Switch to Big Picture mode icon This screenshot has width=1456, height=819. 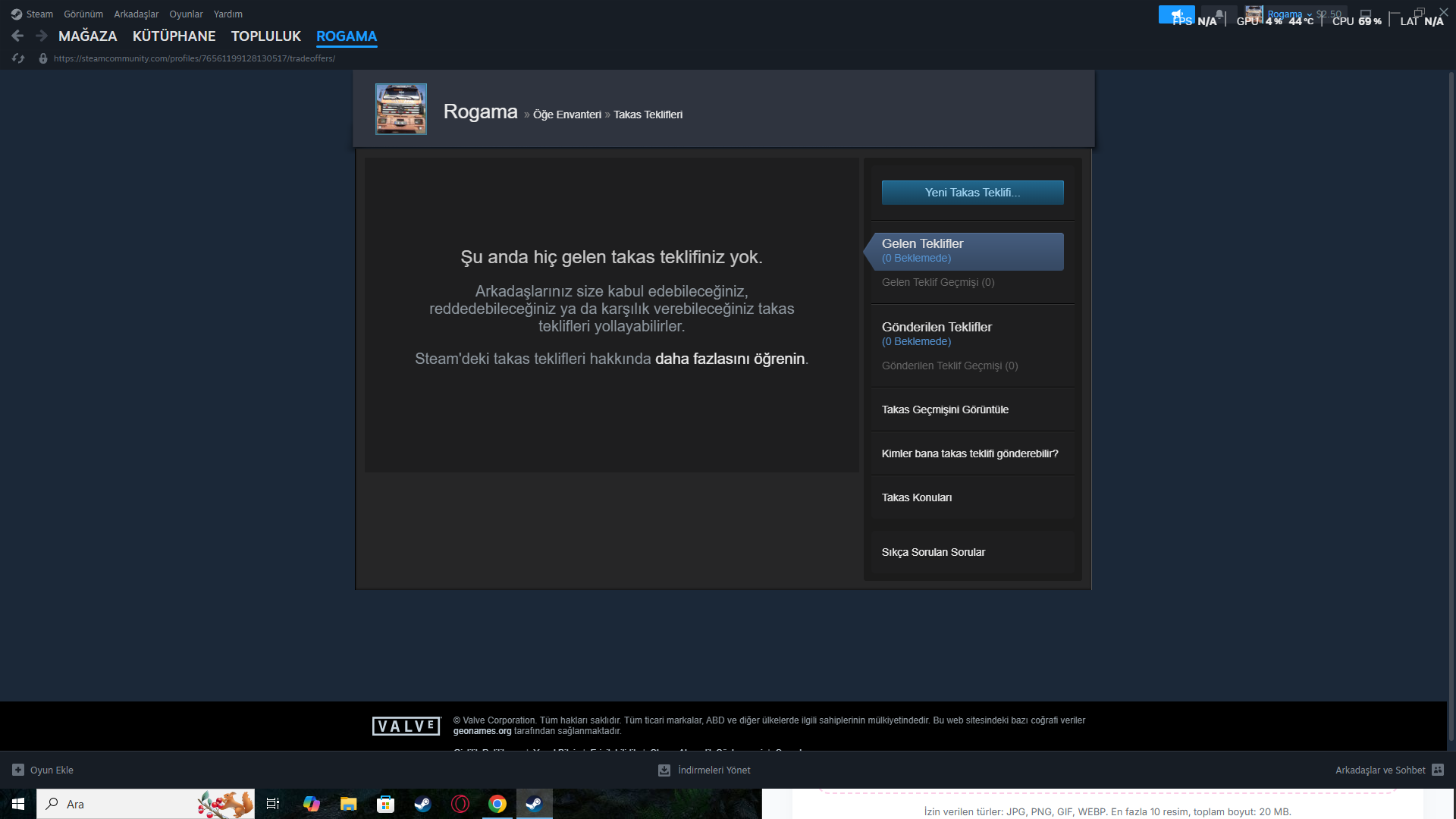pyautogui.click(x=1365, y=14)
